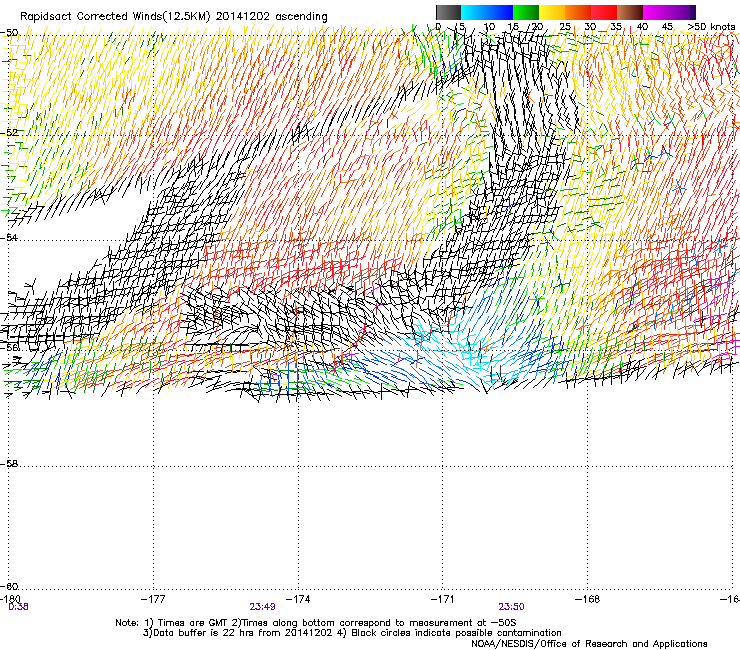Click the purple time stamp 23:49
The width and height of the screenshot is (740, 650).
(x=262, y=607)
